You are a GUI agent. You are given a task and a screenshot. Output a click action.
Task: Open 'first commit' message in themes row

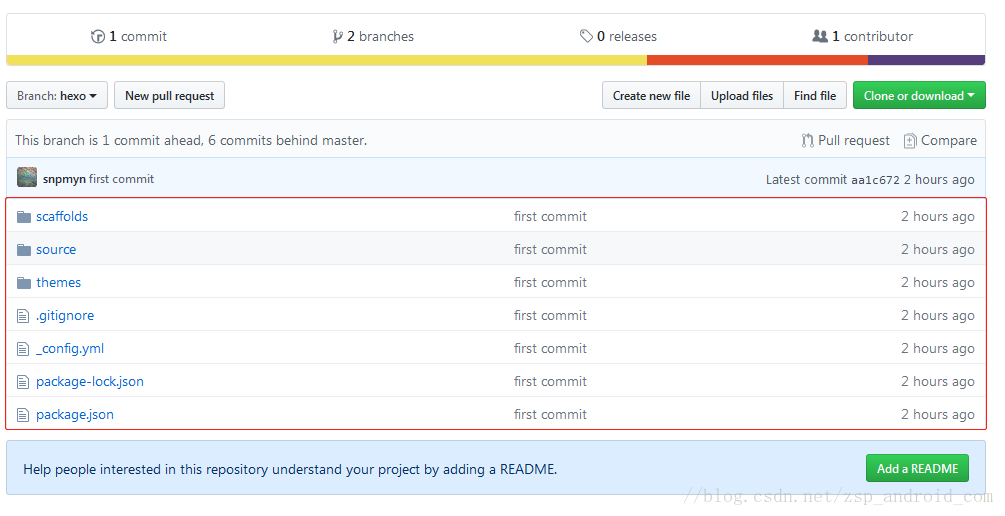click(x=551, y=283)
